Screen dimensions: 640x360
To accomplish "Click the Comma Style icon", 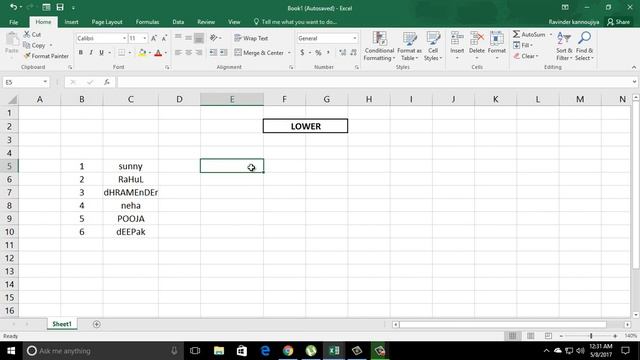I will coord(329,53).
